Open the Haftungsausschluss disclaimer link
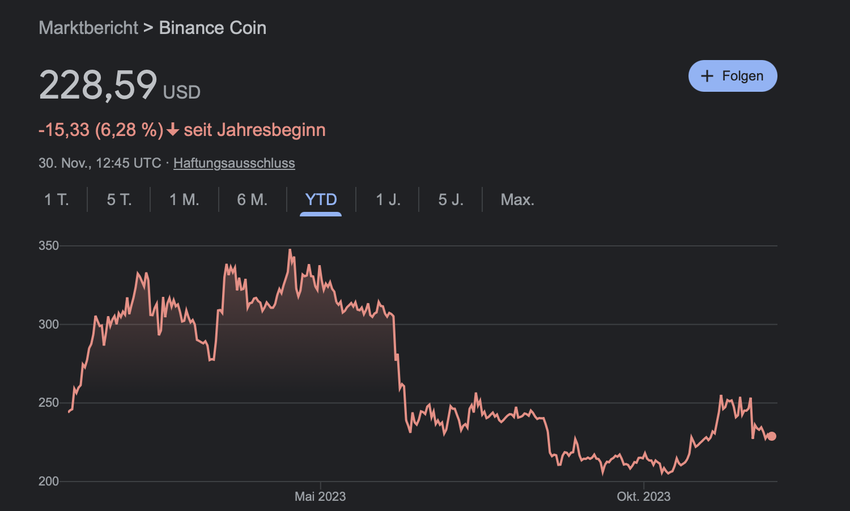The width and height of the screenshot is (850, 511). pyautogui.click(x=234, y=162)
